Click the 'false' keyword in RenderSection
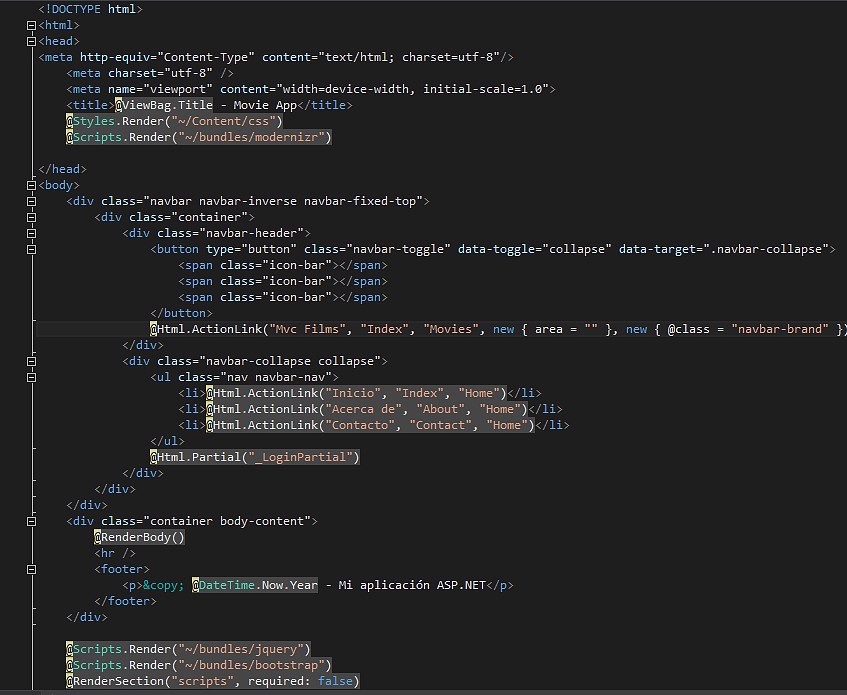847x695 pixels. [335, 681]
